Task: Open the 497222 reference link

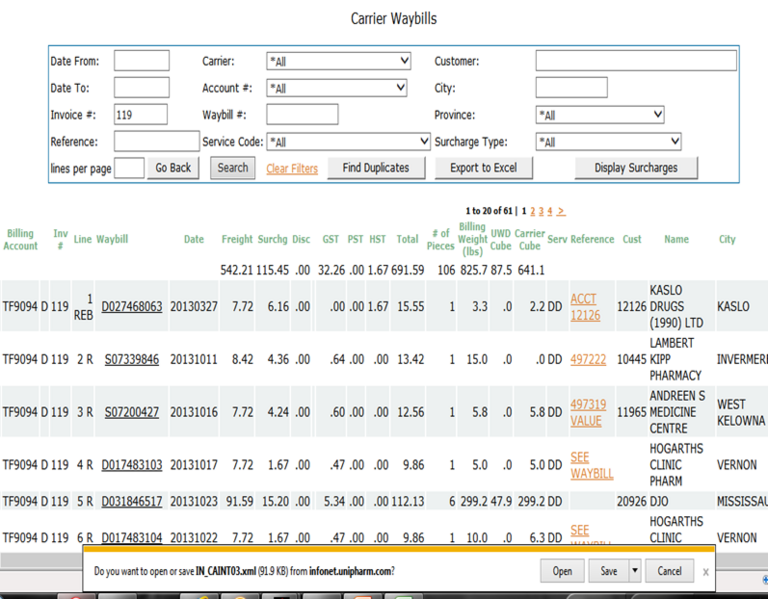Action: [588, 359]
